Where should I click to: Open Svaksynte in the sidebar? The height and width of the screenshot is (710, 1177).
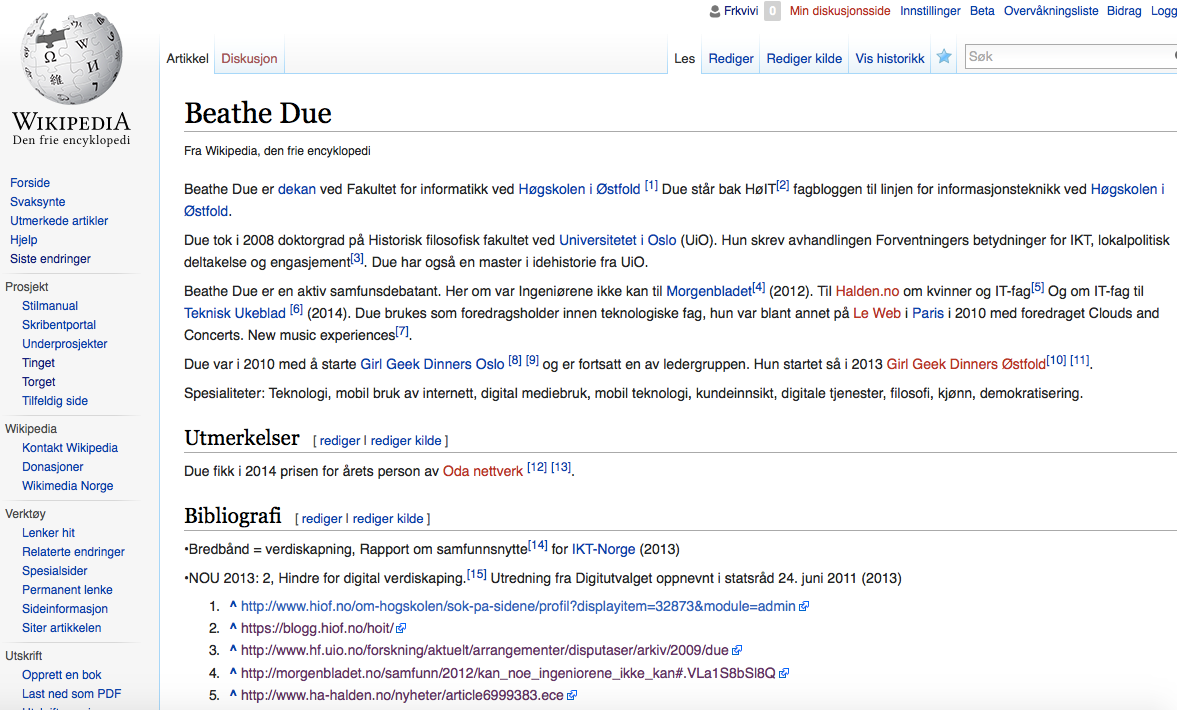click(38, 201)
